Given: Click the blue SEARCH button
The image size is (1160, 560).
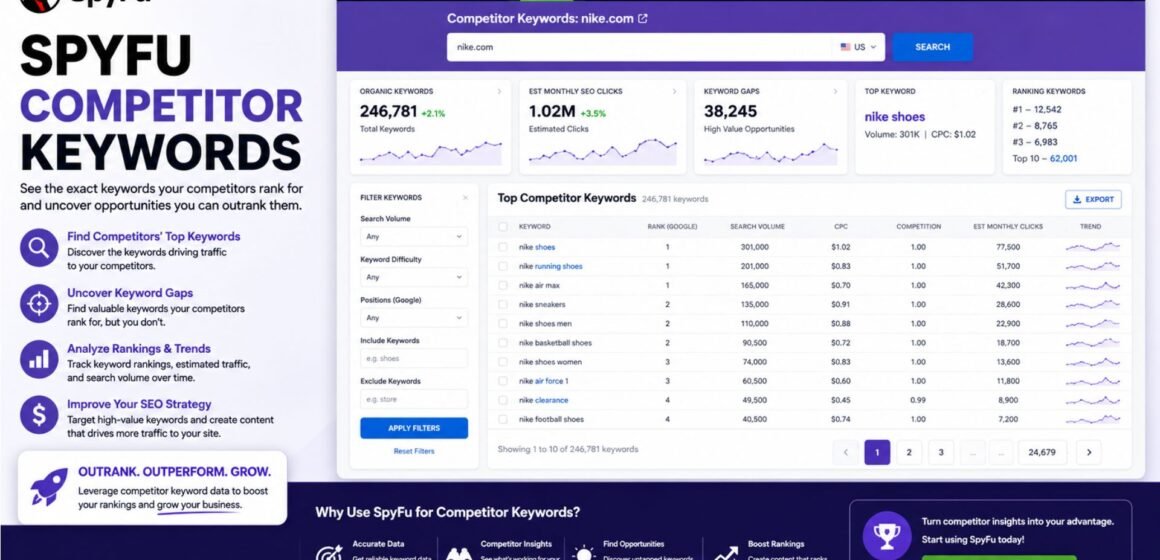Looking at the screenshot, I should click(932, 47).
